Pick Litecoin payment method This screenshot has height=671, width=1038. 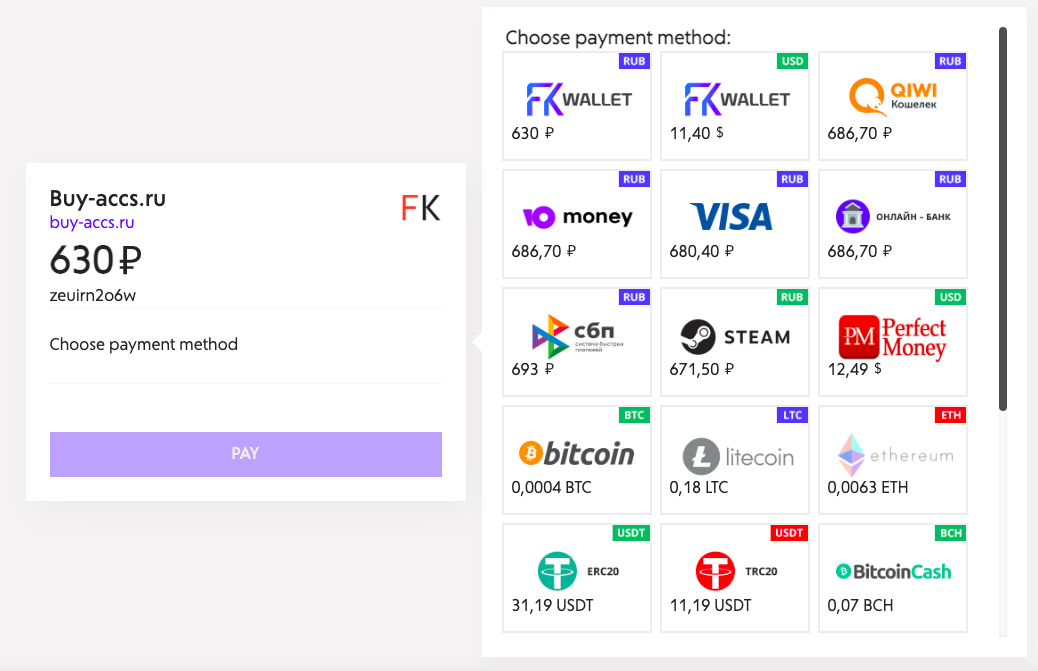[x=735, y=460]
